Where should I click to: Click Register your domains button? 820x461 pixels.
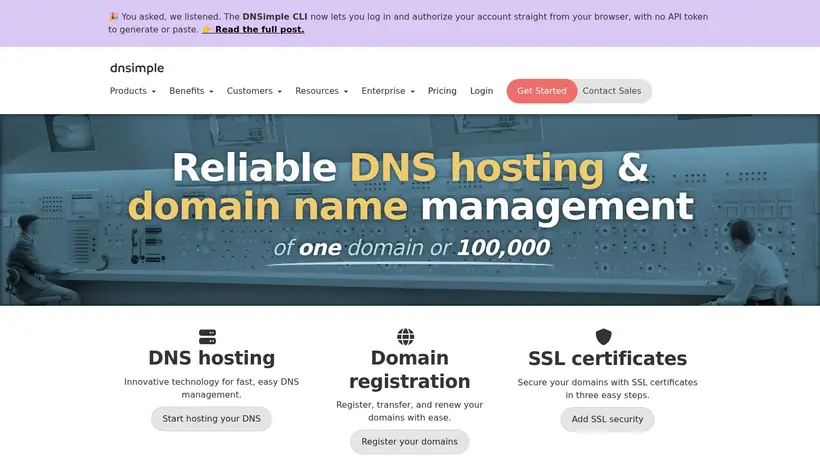[409, 442]
